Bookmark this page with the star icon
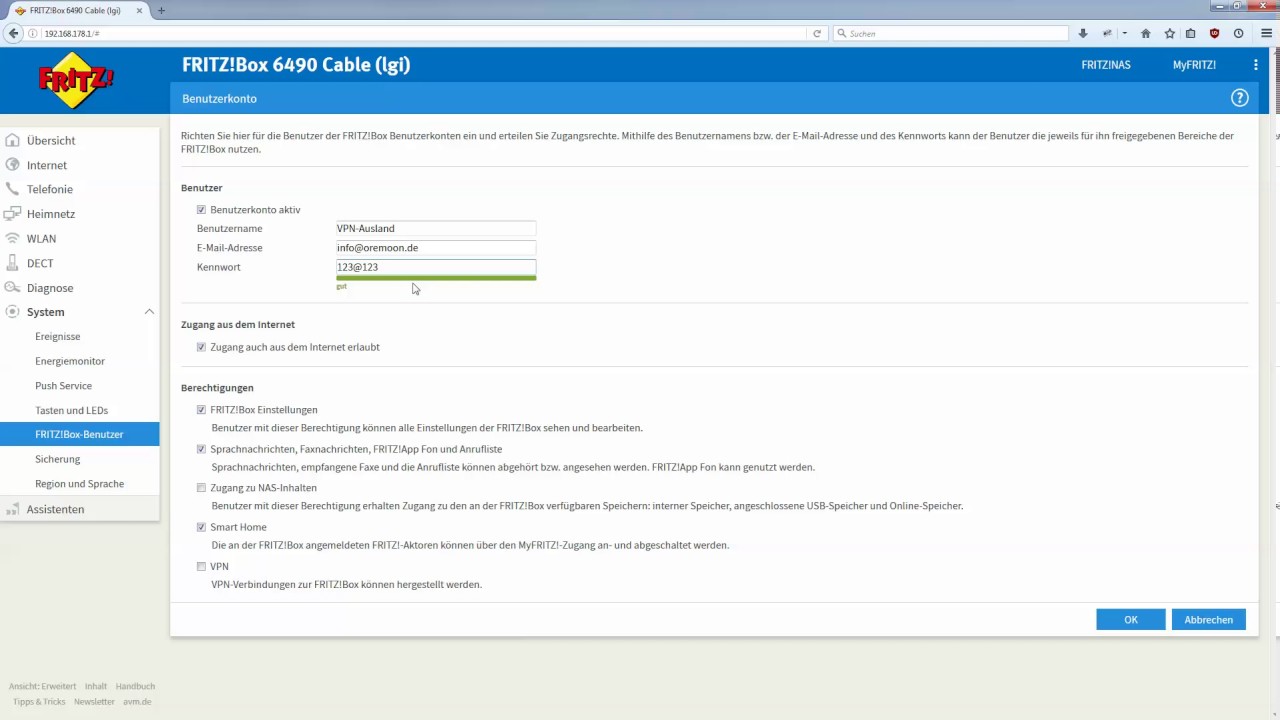Viewport: 1280px width, 720px height. (1169, 33)
